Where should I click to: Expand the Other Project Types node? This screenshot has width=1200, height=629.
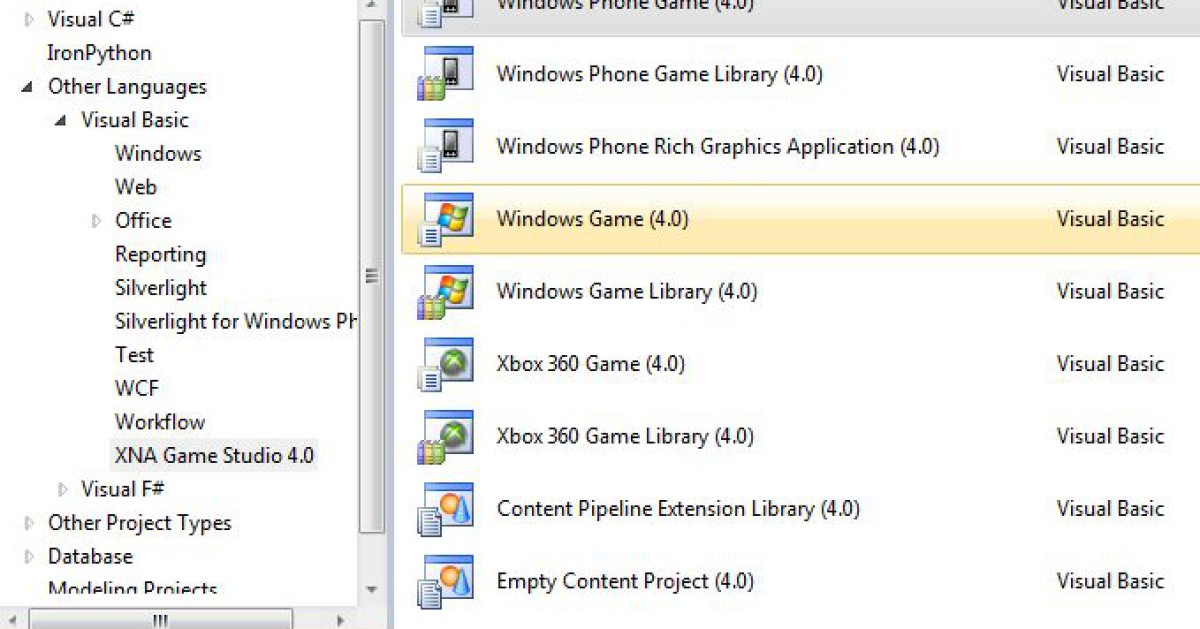click(x=28, y=523)
